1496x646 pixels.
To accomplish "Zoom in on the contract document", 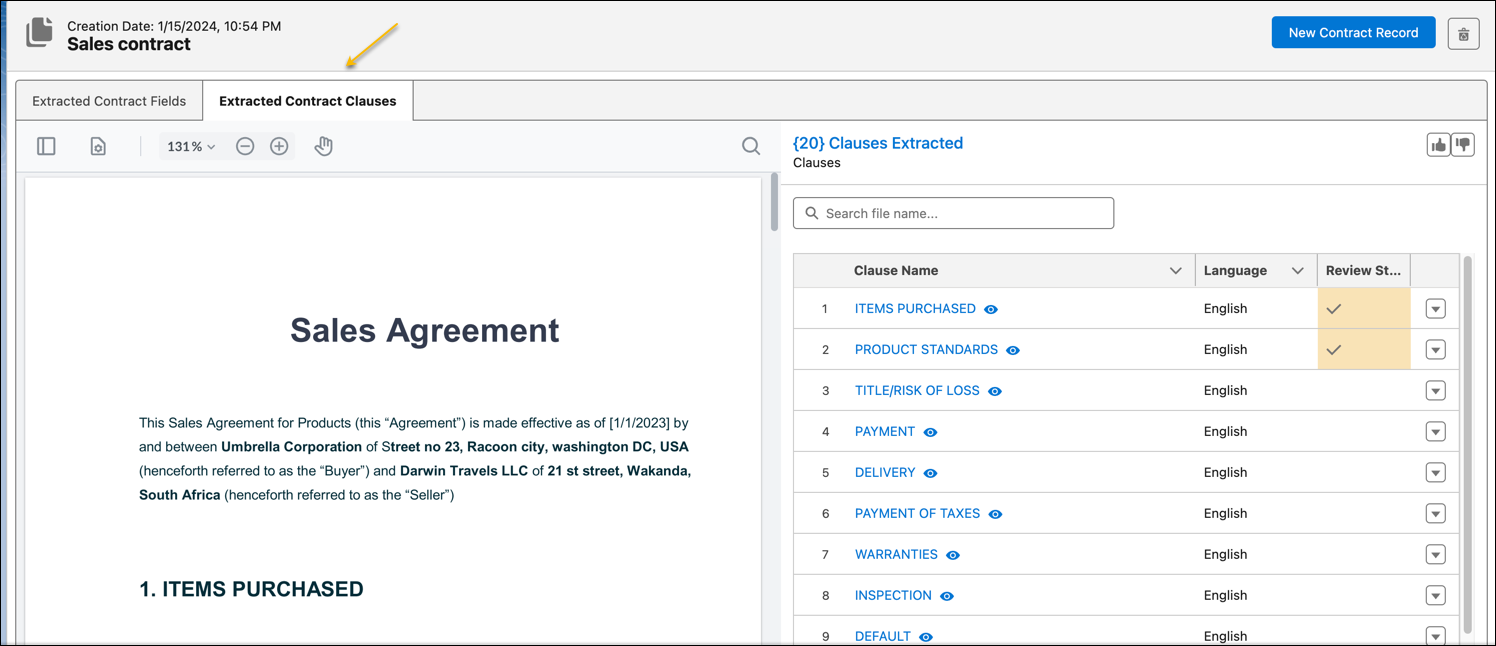I will coord(279,146).
